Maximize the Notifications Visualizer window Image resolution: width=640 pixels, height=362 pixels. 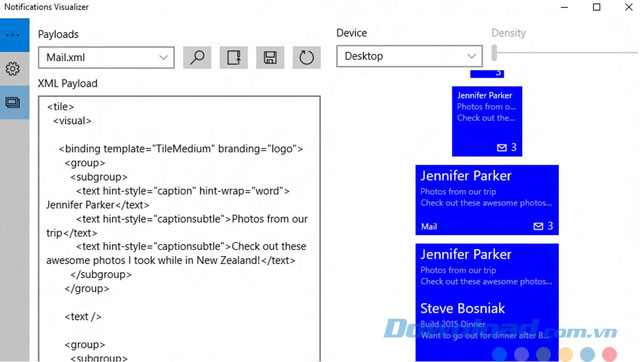(597, 7)
